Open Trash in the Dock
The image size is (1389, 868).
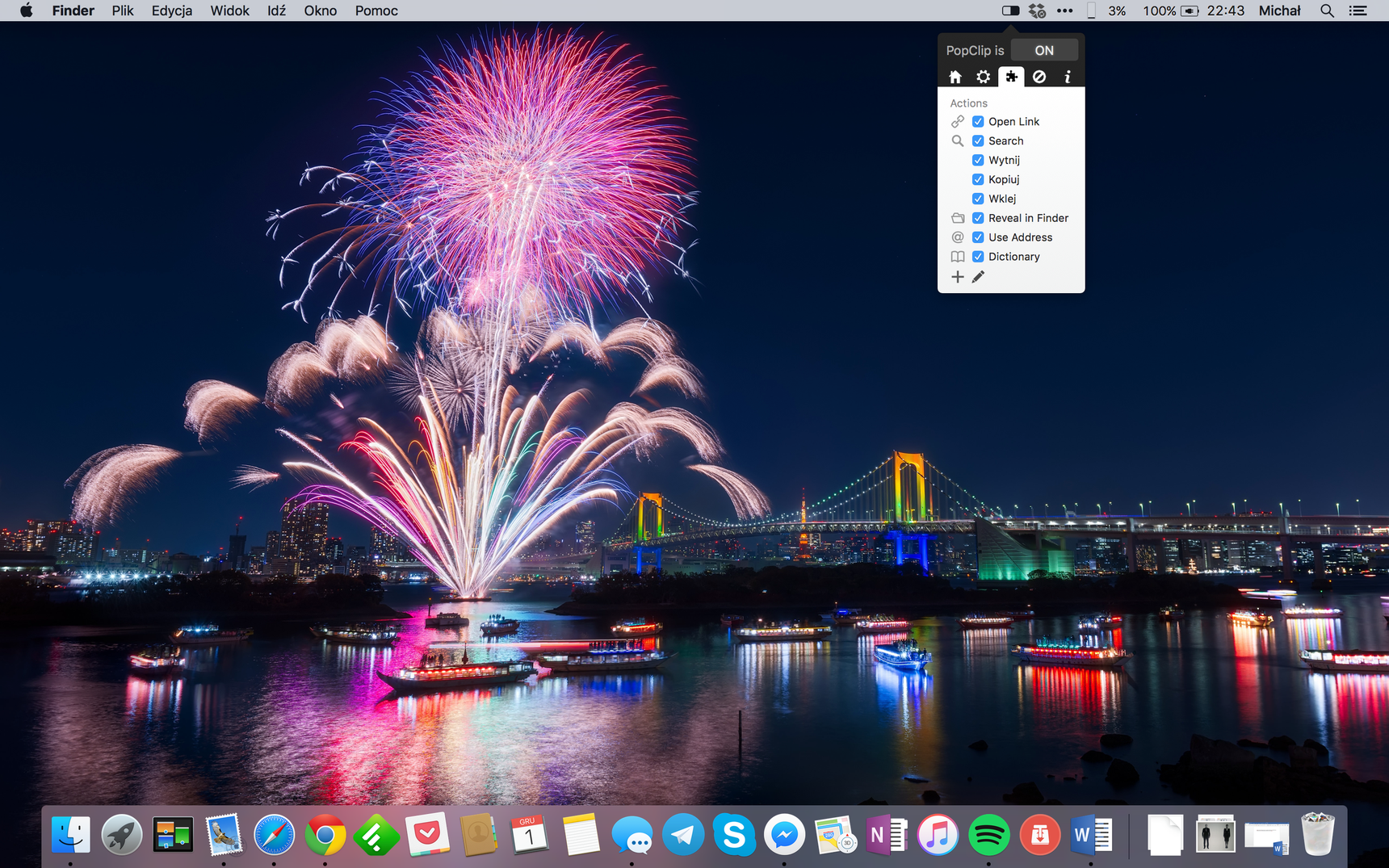coord(1318,835)
